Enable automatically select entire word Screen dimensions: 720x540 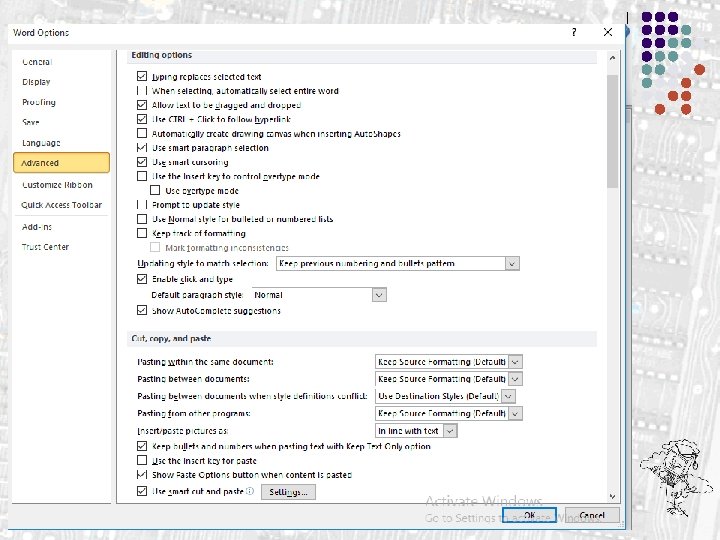click(x=142, y=90)
